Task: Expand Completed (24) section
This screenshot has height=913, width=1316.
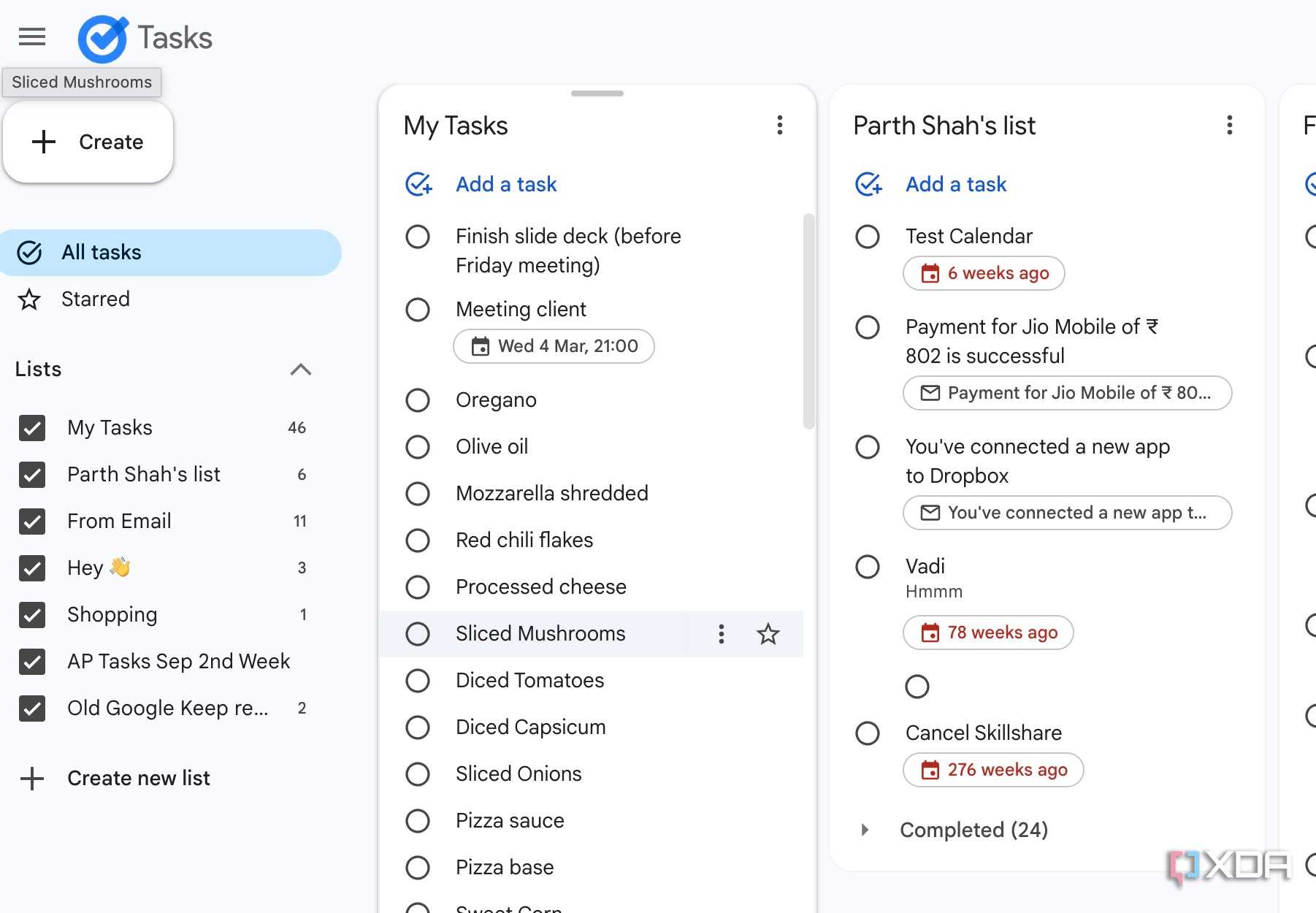Action: 865,830
